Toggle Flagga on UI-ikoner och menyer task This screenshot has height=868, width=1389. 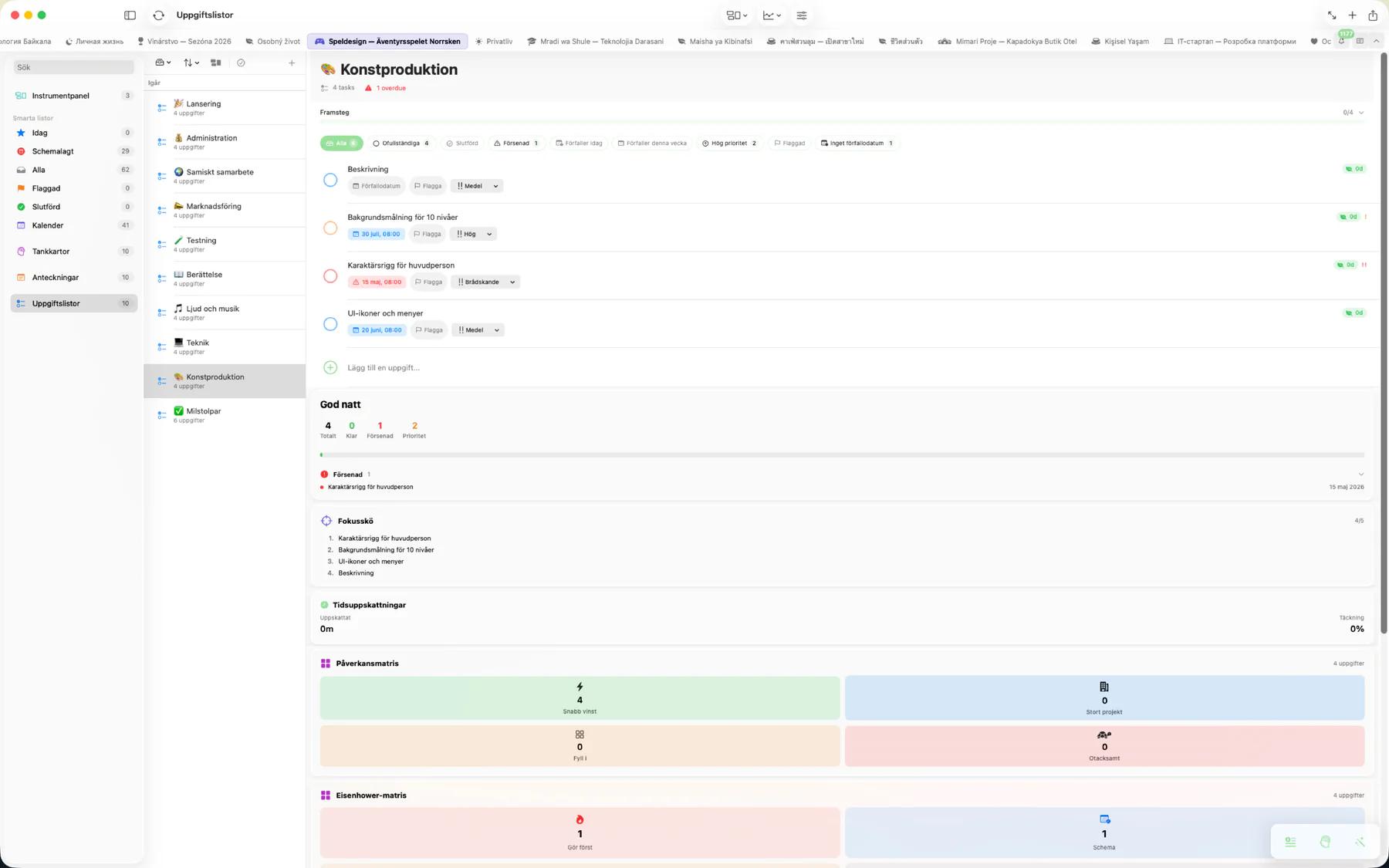tap(429, 330)
